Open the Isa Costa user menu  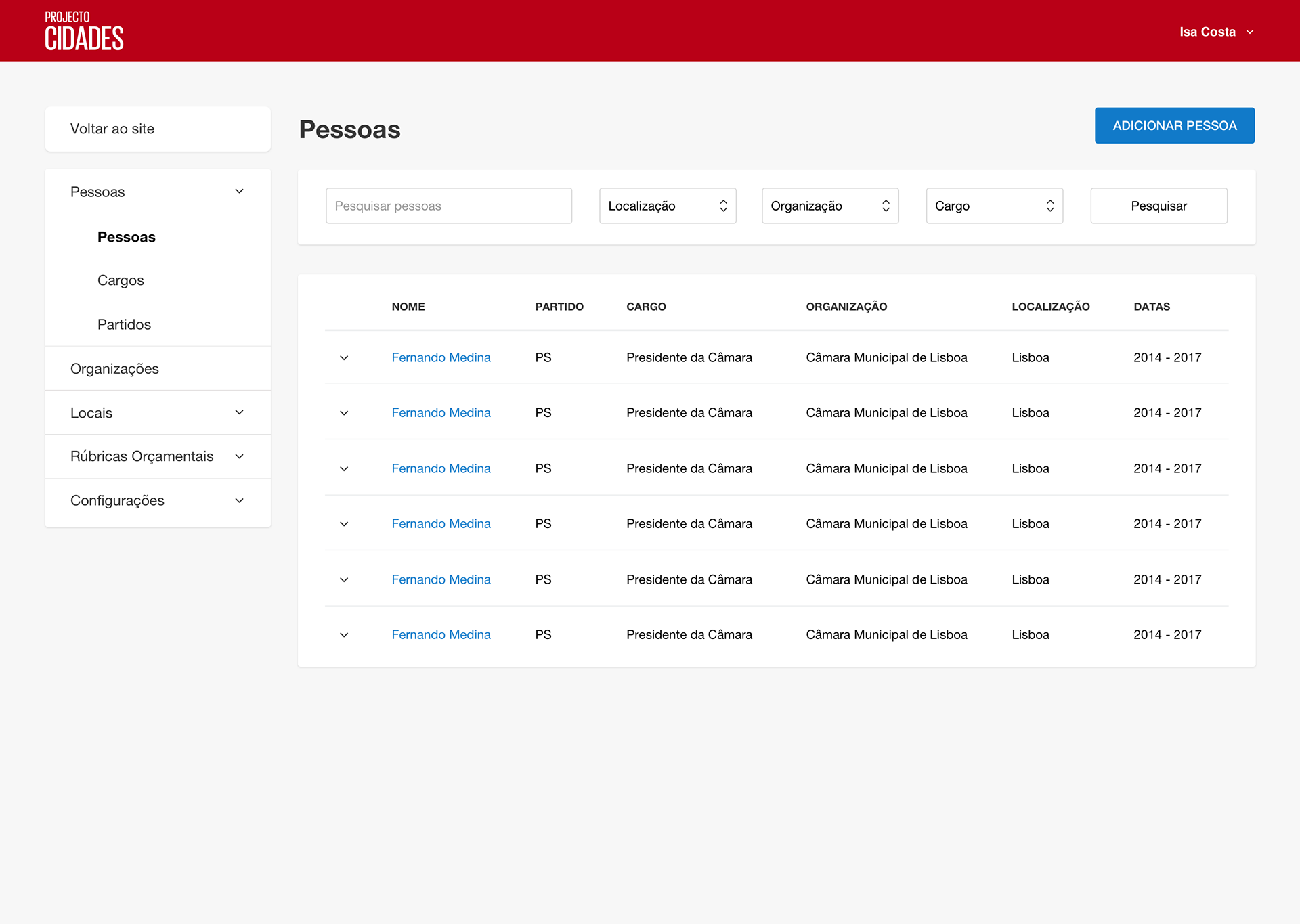point(1216,32)
